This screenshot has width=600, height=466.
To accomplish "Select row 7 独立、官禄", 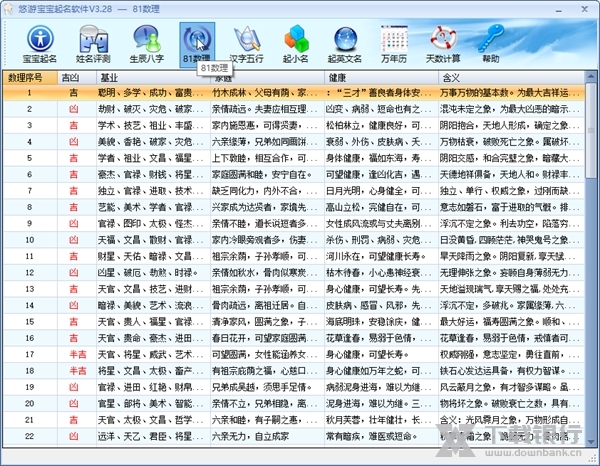I will [294, 191].
